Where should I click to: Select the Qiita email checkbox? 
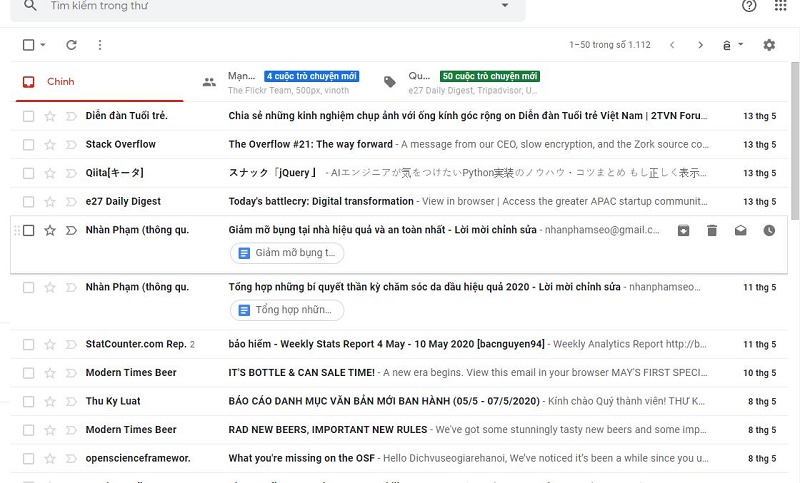point(29,173)
